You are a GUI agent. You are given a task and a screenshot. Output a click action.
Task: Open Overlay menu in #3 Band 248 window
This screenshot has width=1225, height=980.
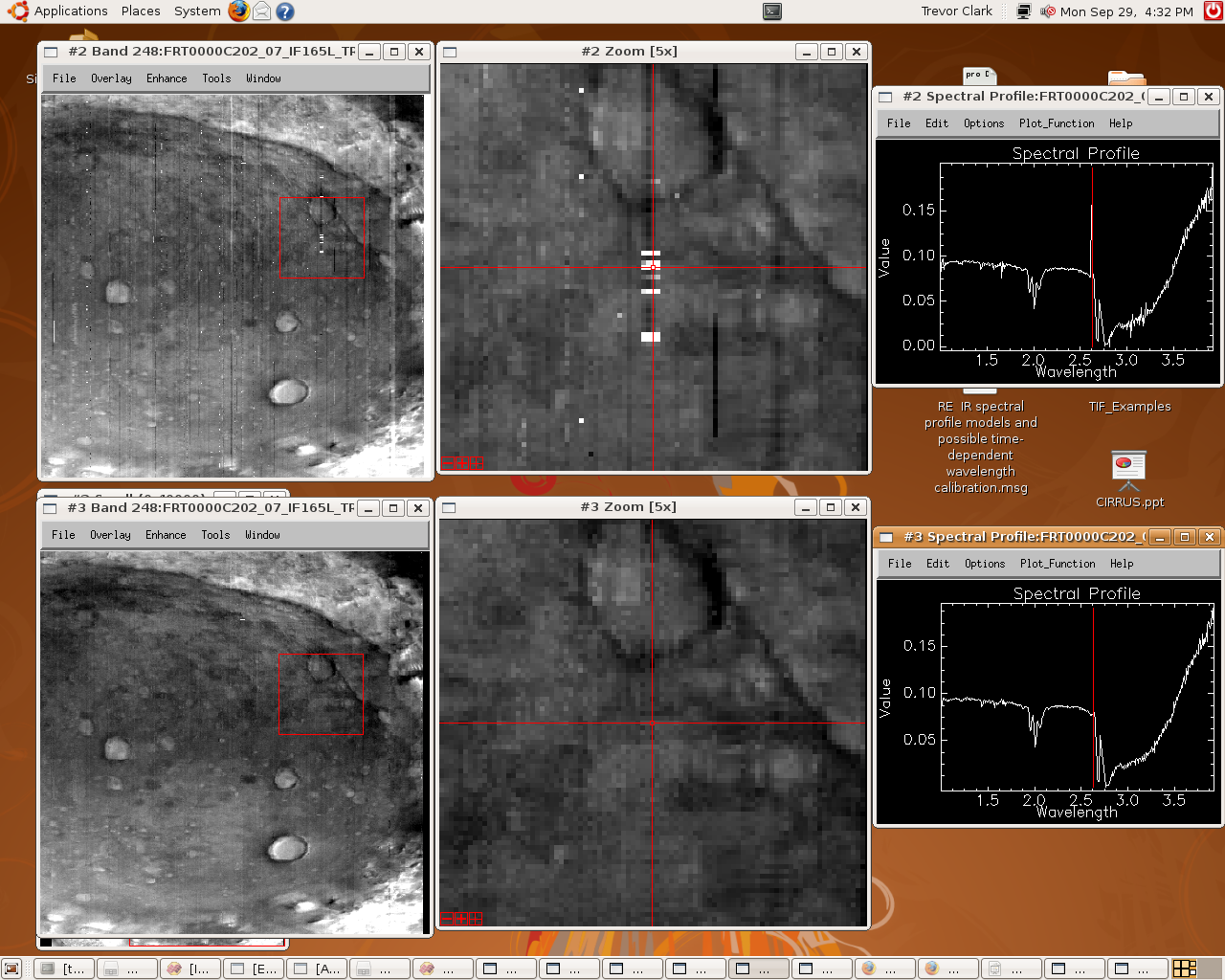tap(110, 535)
